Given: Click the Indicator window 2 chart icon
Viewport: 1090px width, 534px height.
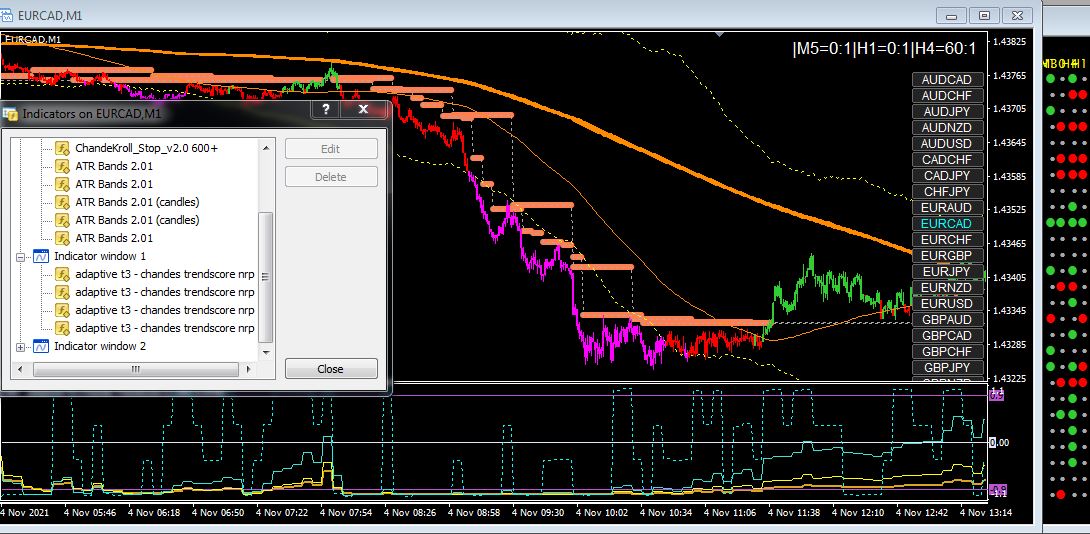Looking at the screenshot, I should pos(41,346).
